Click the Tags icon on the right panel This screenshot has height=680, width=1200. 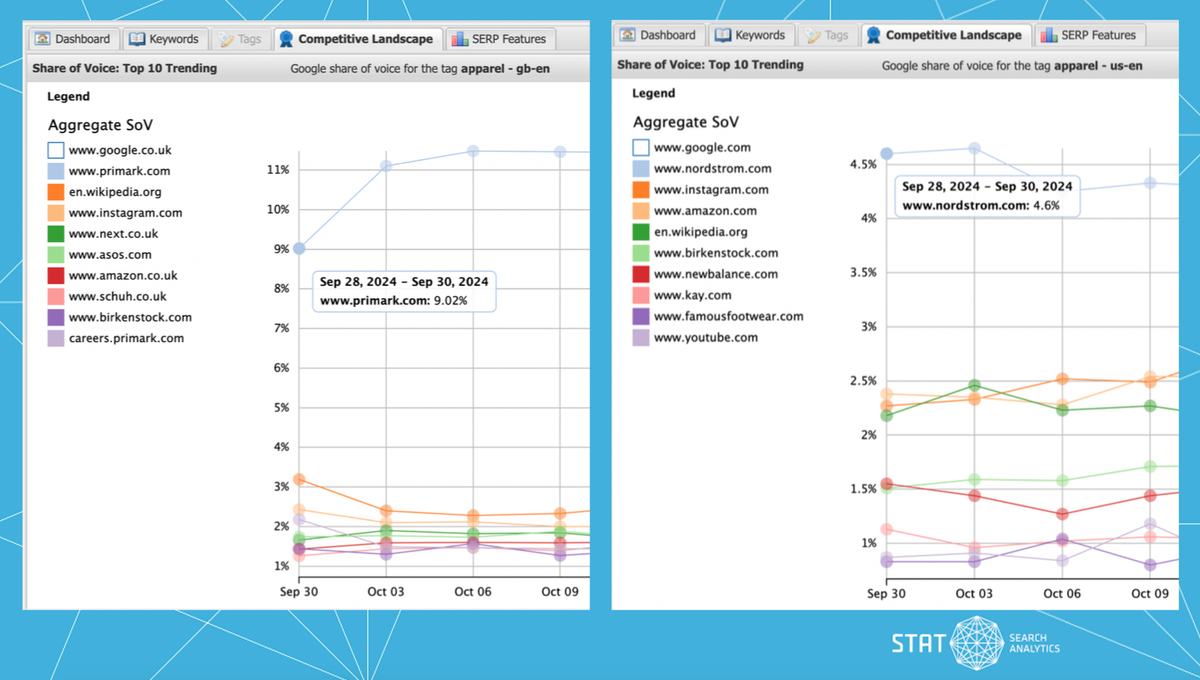pyautogui.click(x=812, y=34)
